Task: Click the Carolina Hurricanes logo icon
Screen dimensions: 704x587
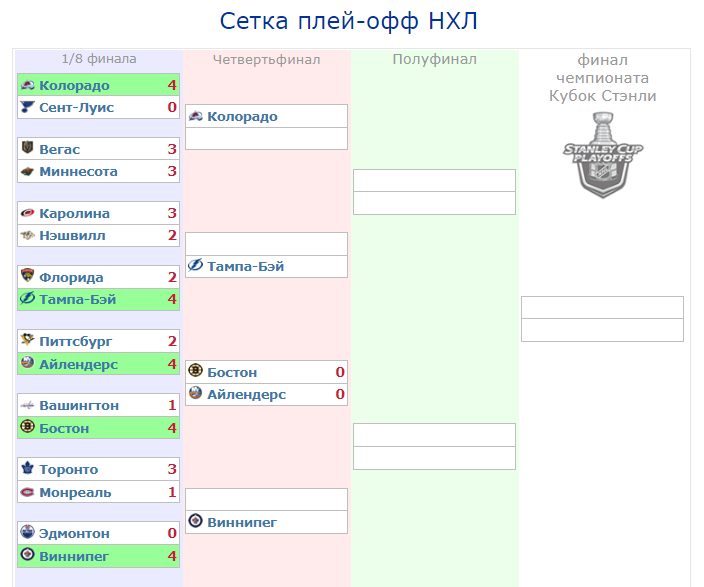Action: 27,213
